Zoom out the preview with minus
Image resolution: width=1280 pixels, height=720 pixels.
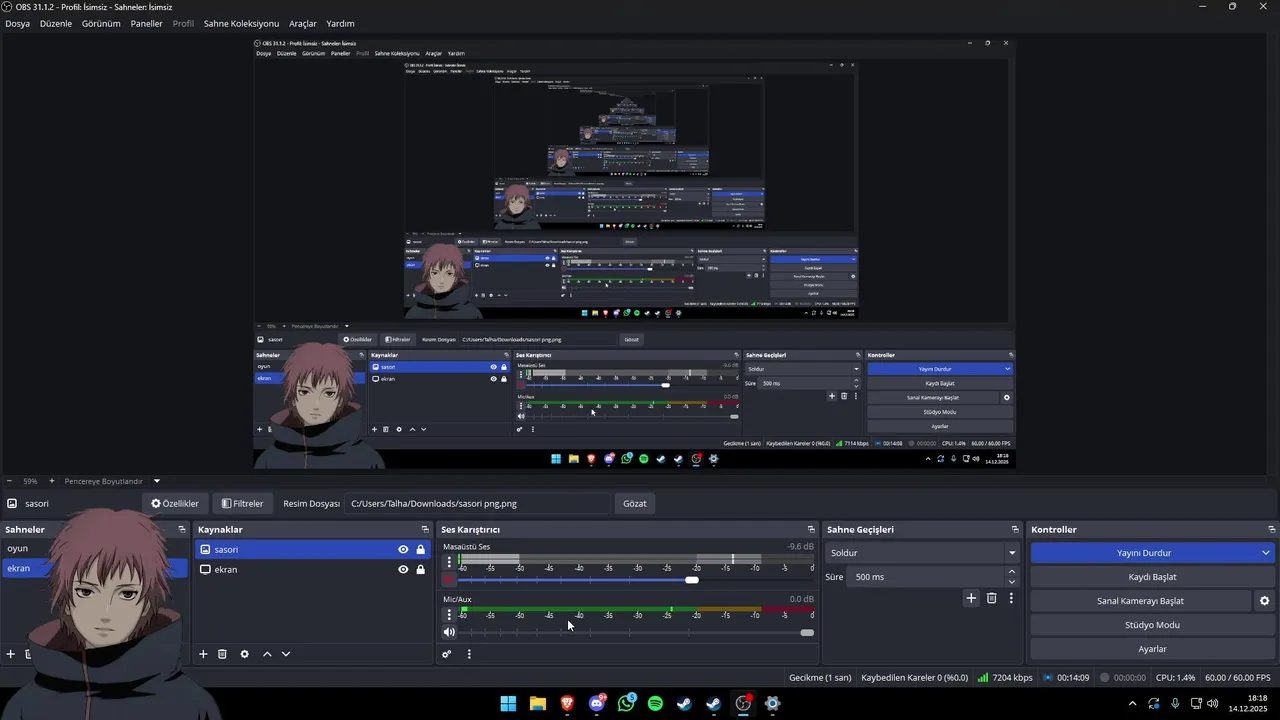[9, 481]
